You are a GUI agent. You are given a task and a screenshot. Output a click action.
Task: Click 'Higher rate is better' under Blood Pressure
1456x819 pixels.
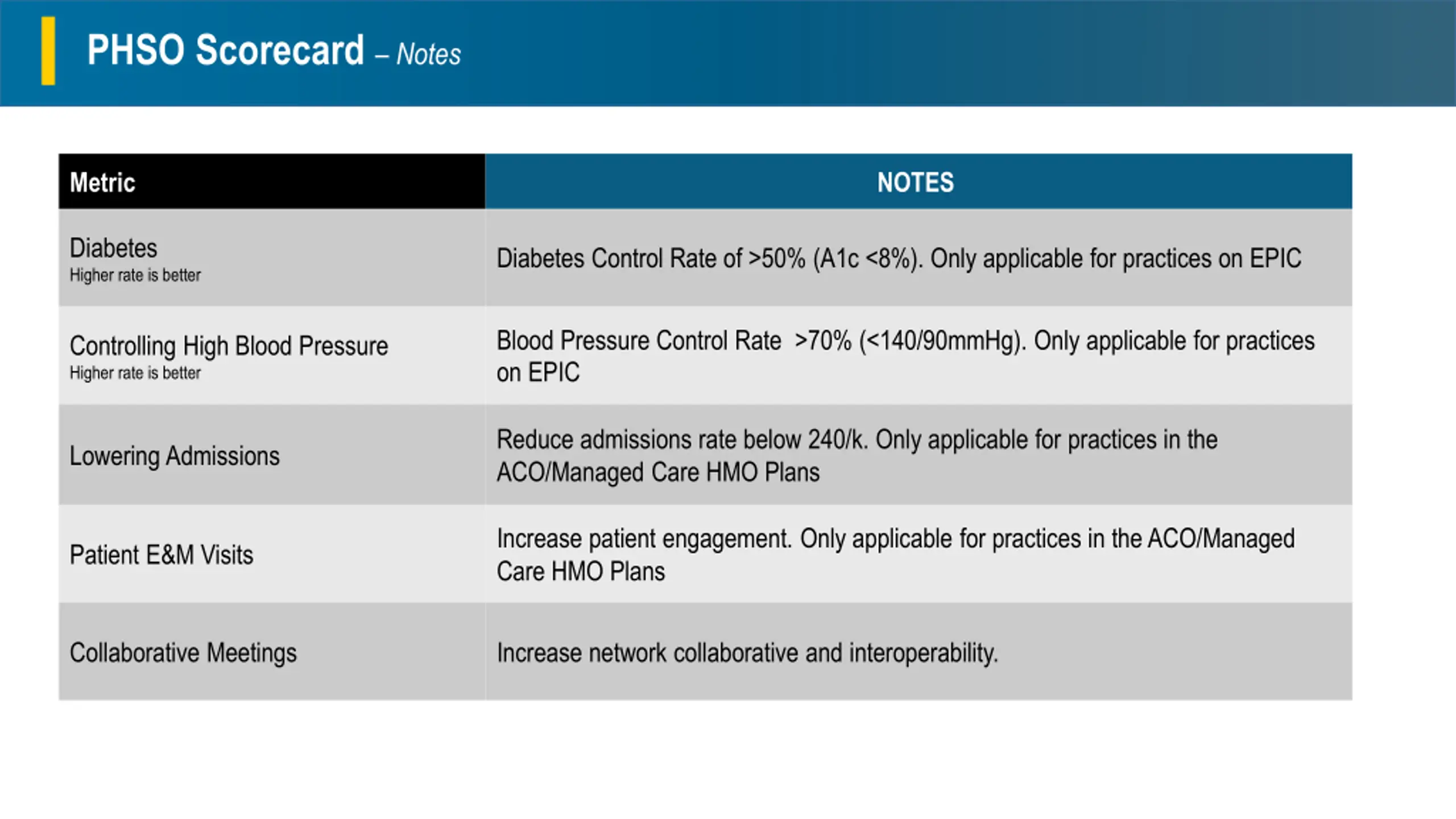coord(135,373)
